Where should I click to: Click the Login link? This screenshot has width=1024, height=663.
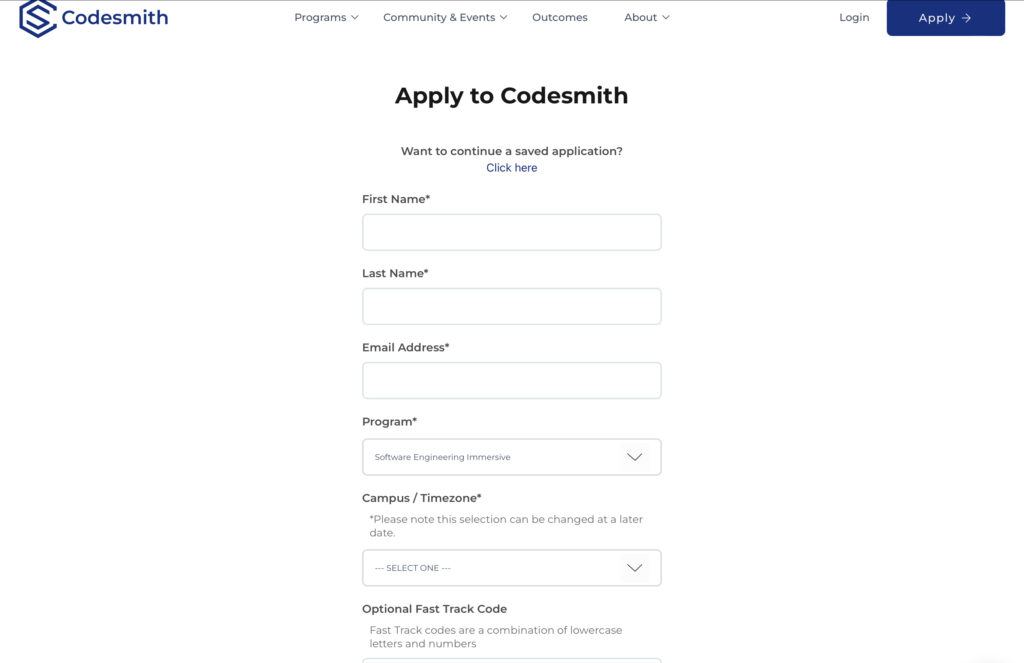point(854,18)
